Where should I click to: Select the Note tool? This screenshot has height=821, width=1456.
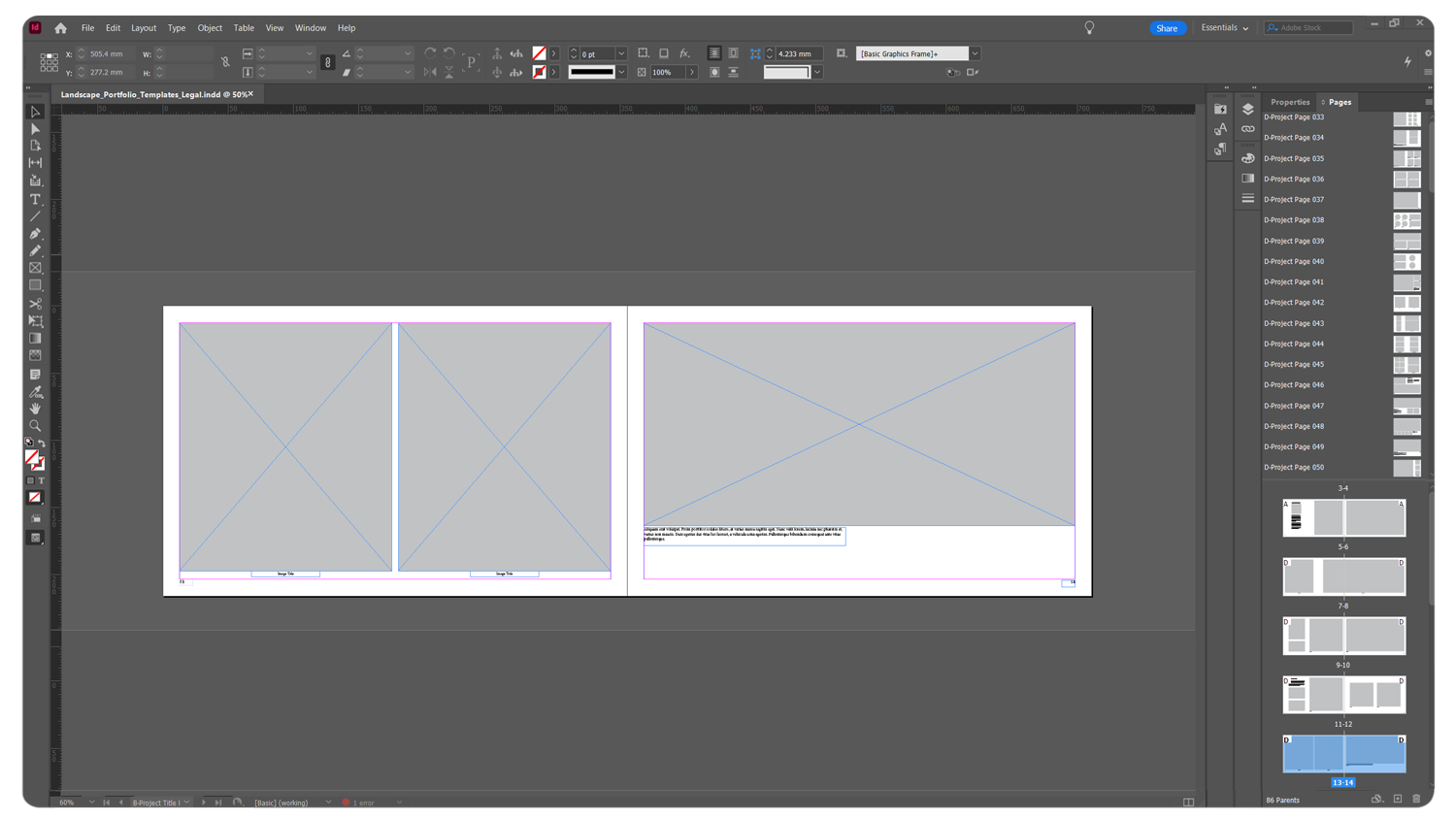coord(35,375)
